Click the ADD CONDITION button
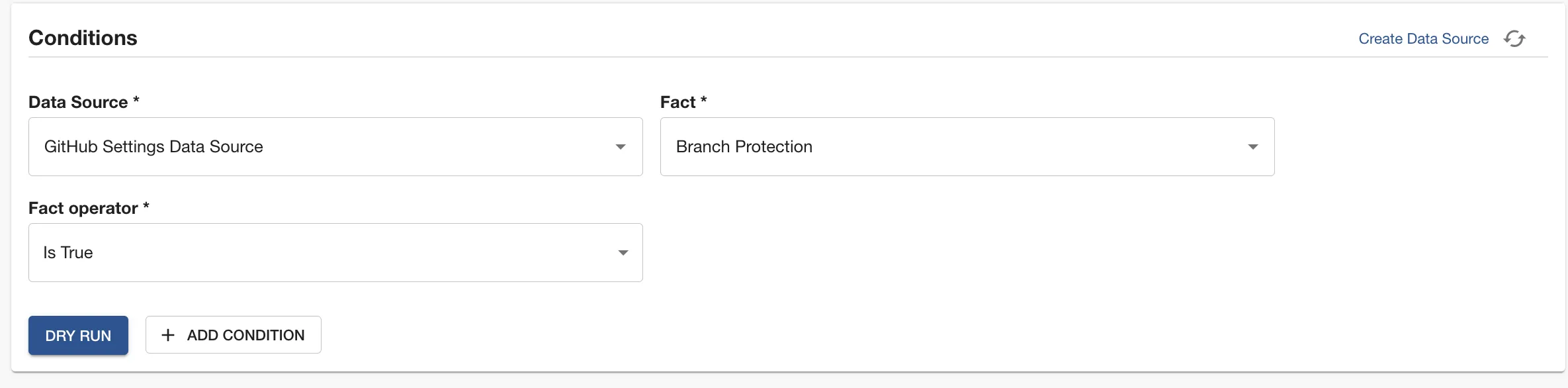The height and width of the screenshot is (388, 1568). pos(233,335)
